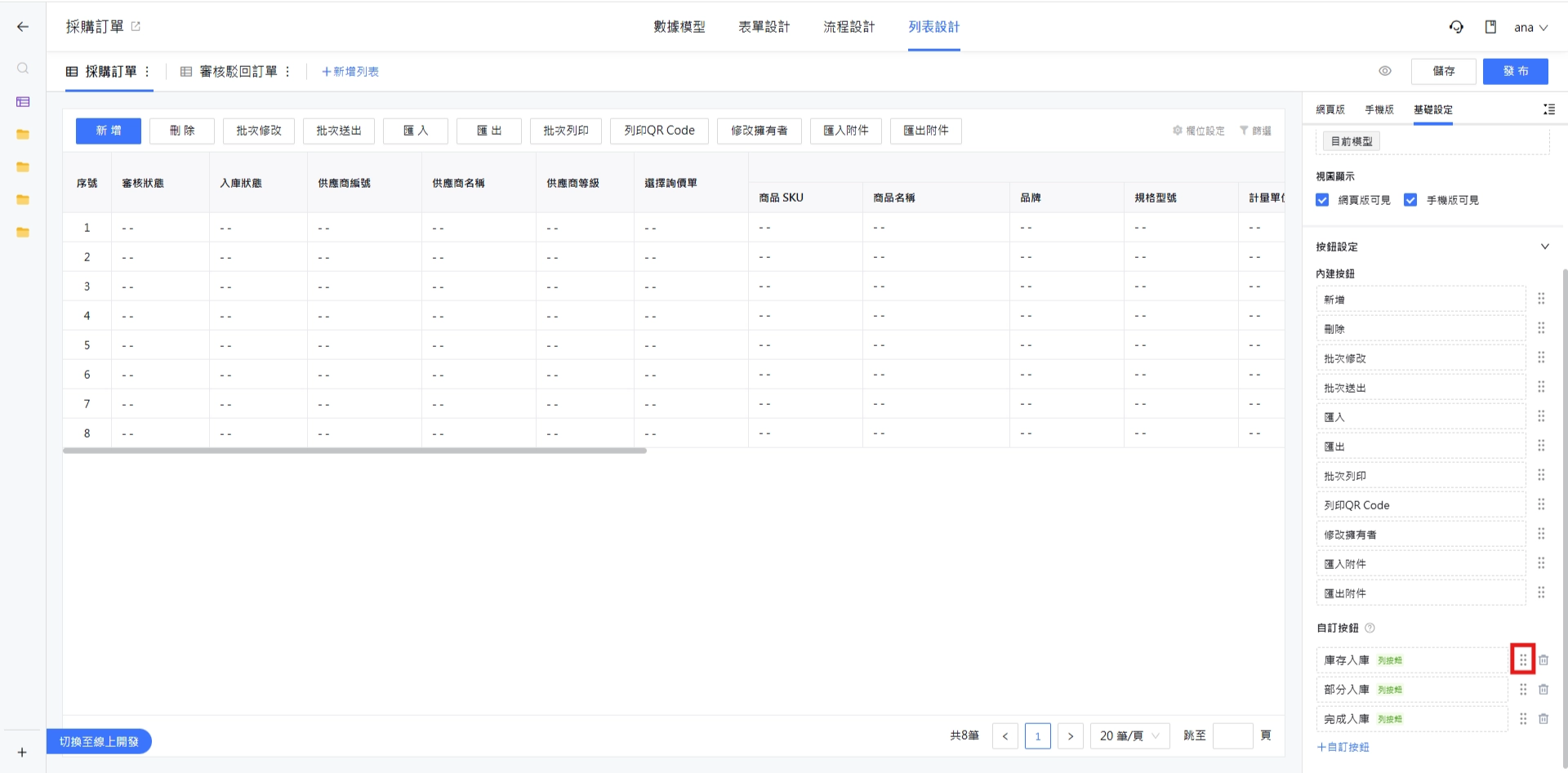The width and height of the screenshot is (1568, 773).
Task: Click drag handle for 匯入 built-in button
Action: coord(1541,416)
